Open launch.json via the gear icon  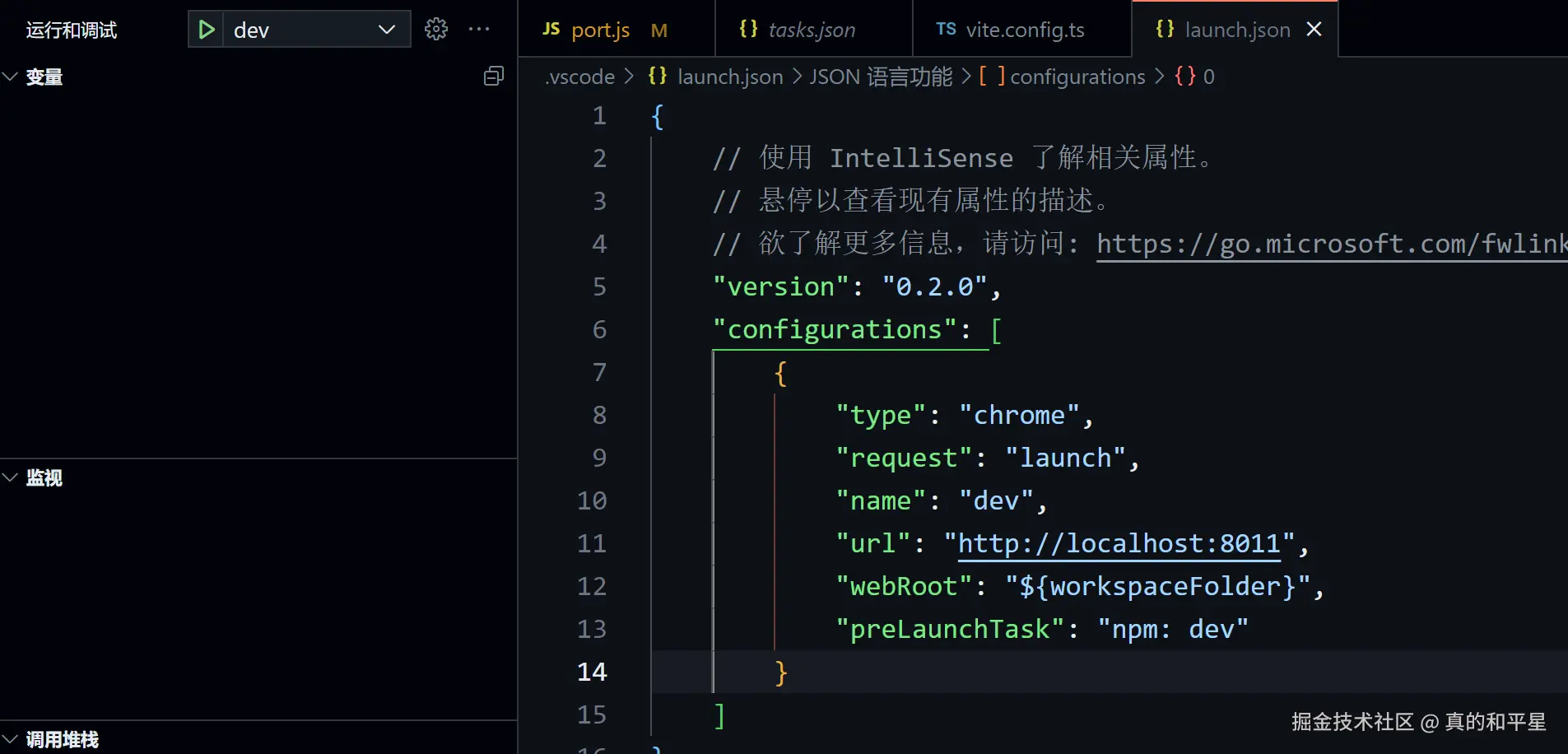(x=435, y=30)
